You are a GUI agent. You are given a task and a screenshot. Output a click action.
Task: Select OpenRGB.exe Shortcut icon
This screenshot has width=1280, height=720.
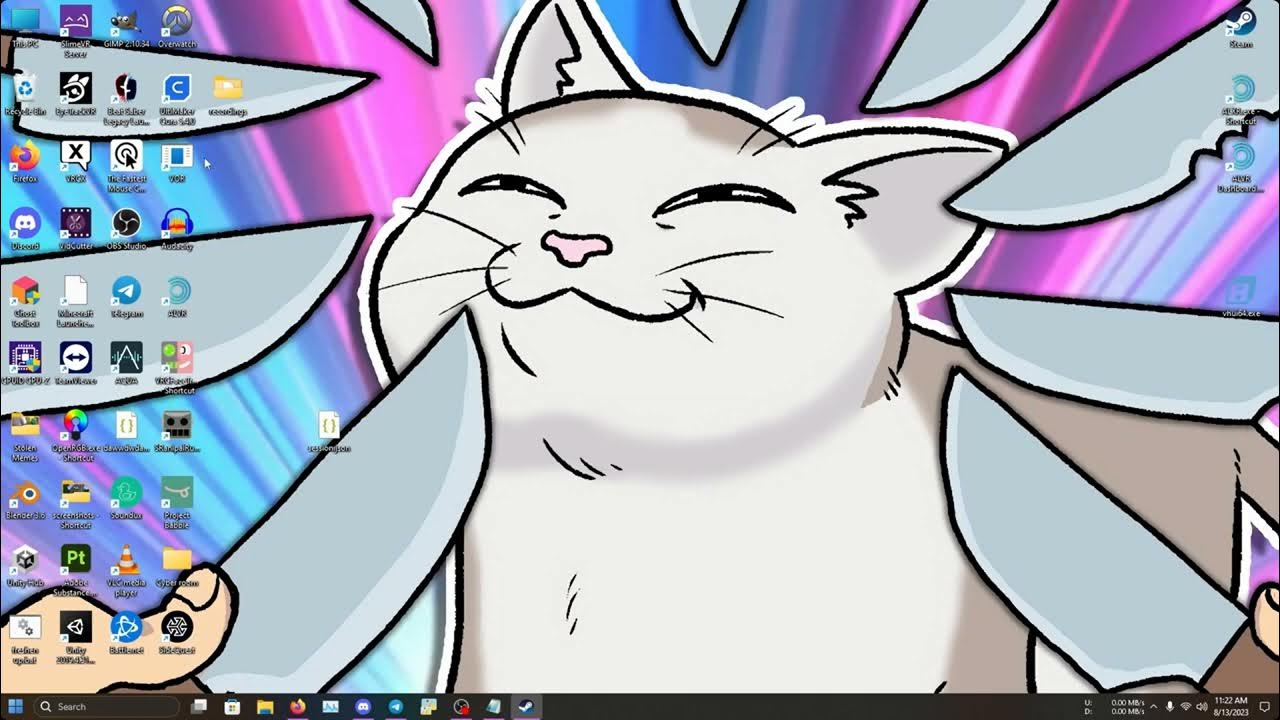pyautogui.click(x=75, y=435)
